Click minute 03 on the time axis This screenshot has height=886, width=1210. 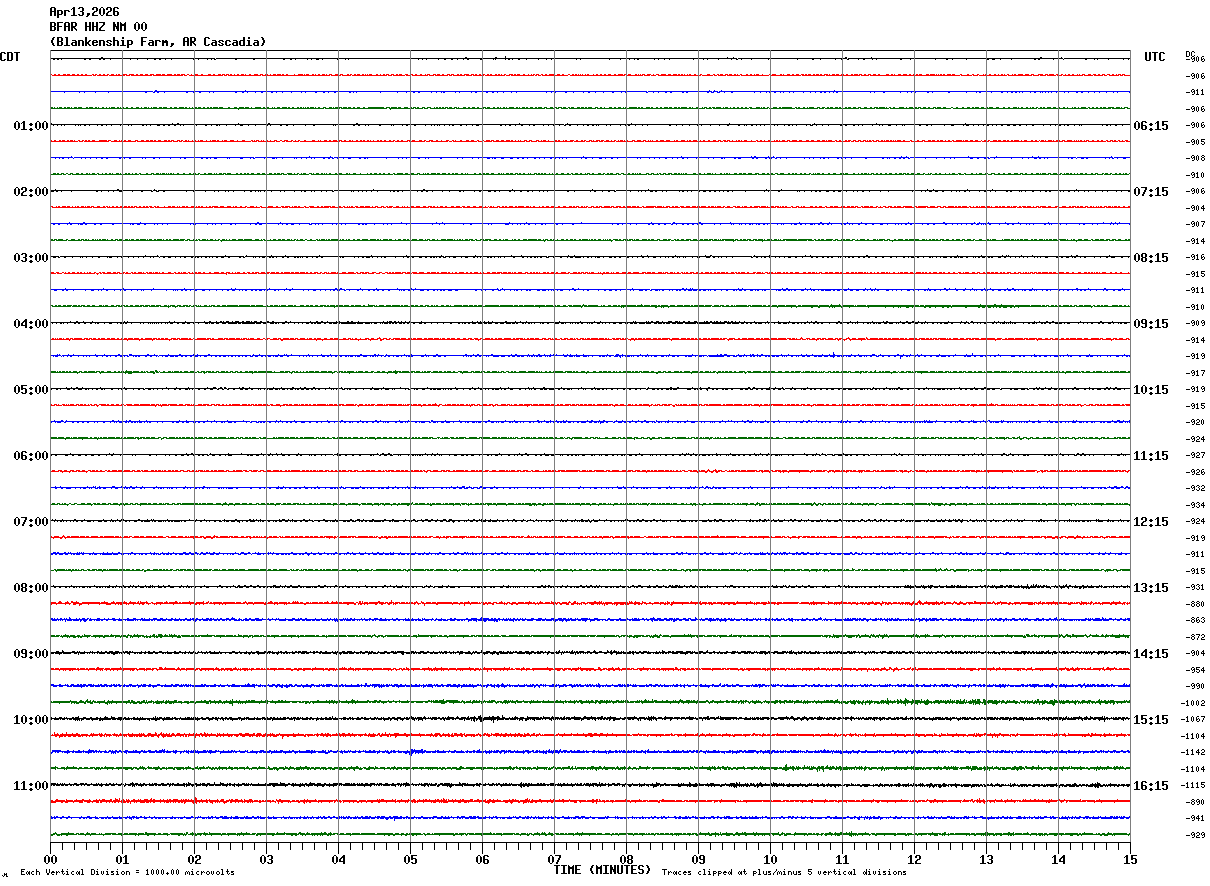click(266, 859)
